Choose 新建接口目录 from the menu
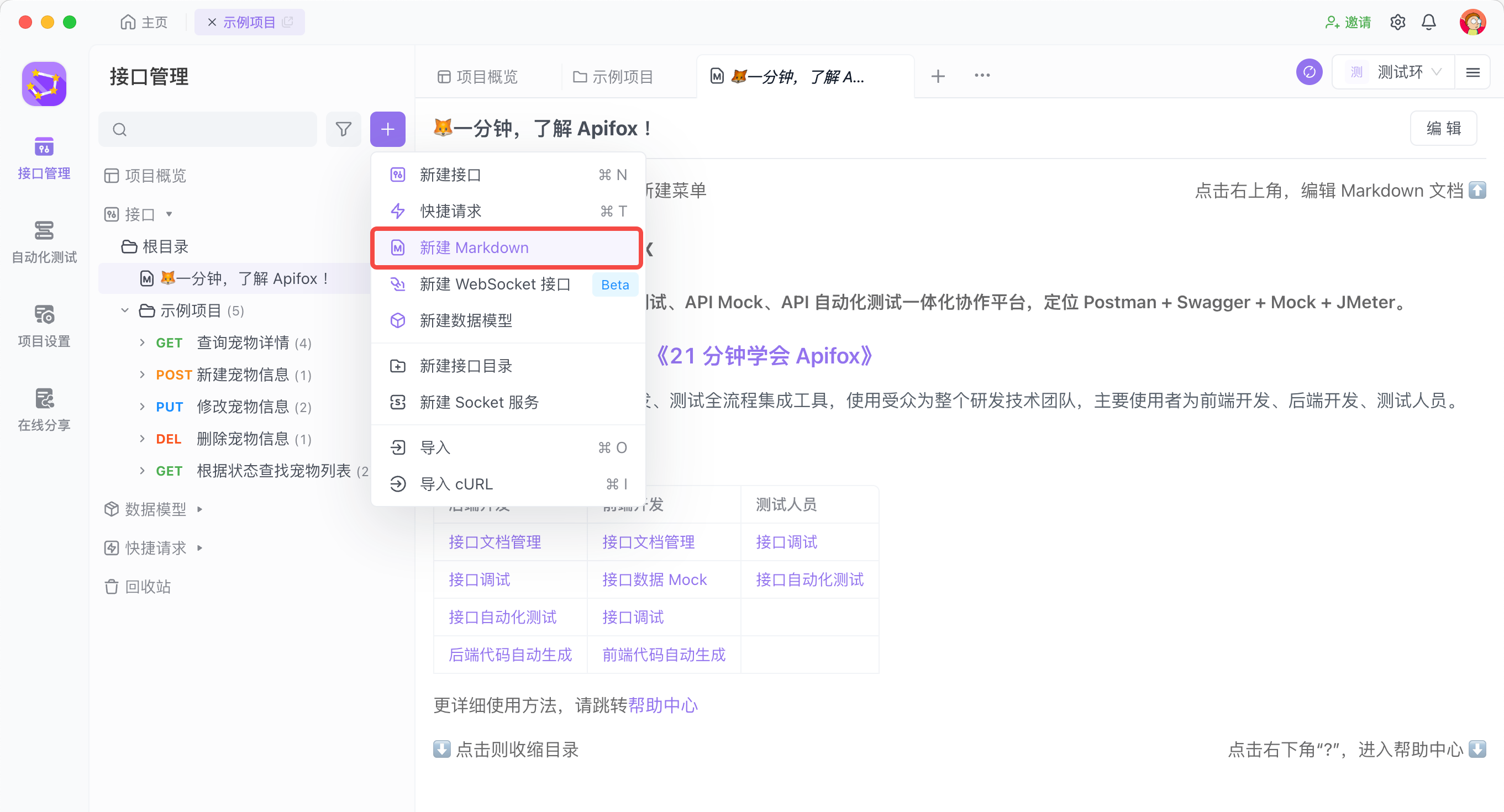The image size is (1504, 812). (508, 366)
